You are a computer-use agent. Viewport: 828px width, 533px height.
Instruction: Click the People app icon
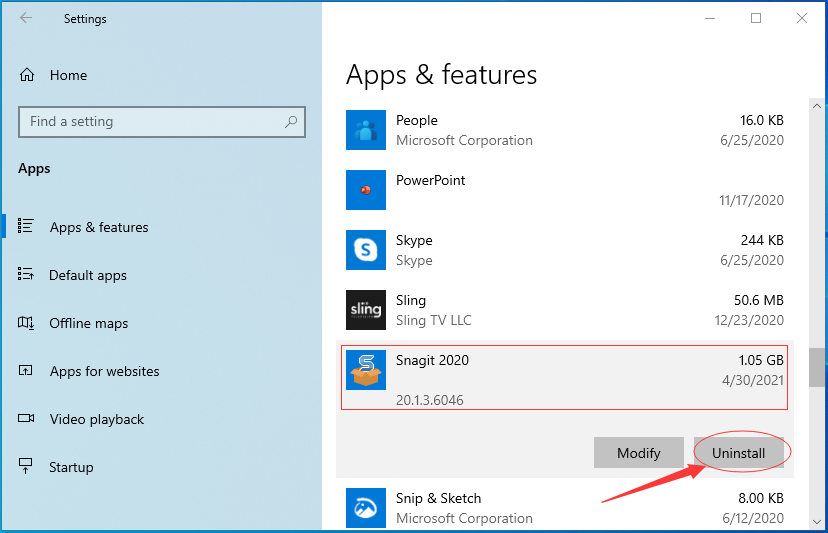tap(366, 130)
